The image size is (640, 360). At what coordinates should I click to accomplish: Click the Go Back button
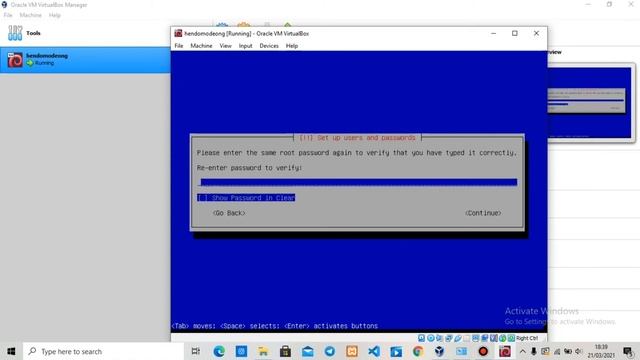(x=229, y=213)
